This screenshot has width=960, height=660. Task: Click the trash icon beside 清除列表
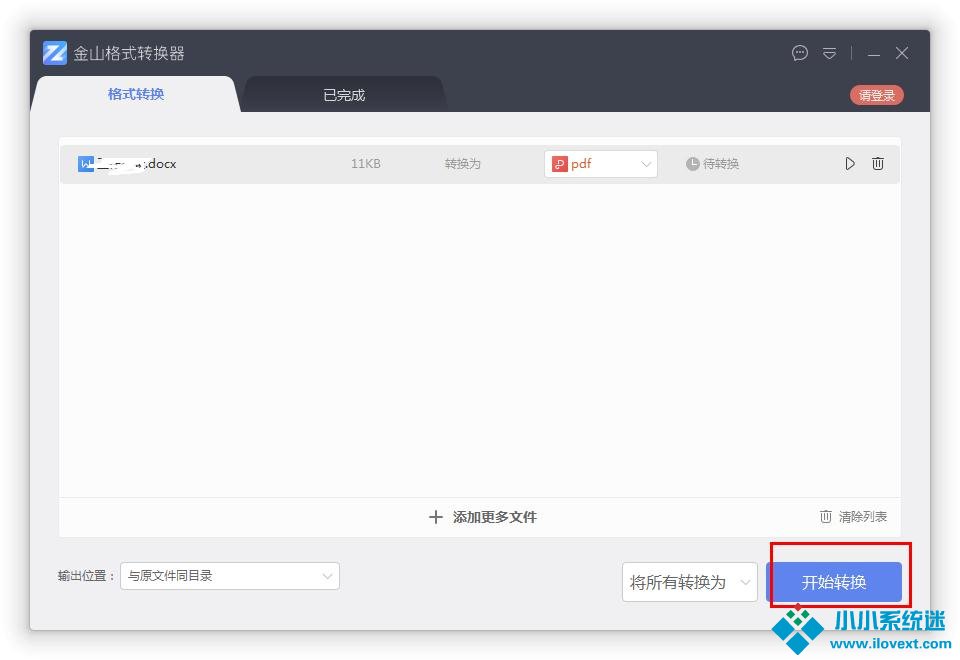[x=826, y=517]
